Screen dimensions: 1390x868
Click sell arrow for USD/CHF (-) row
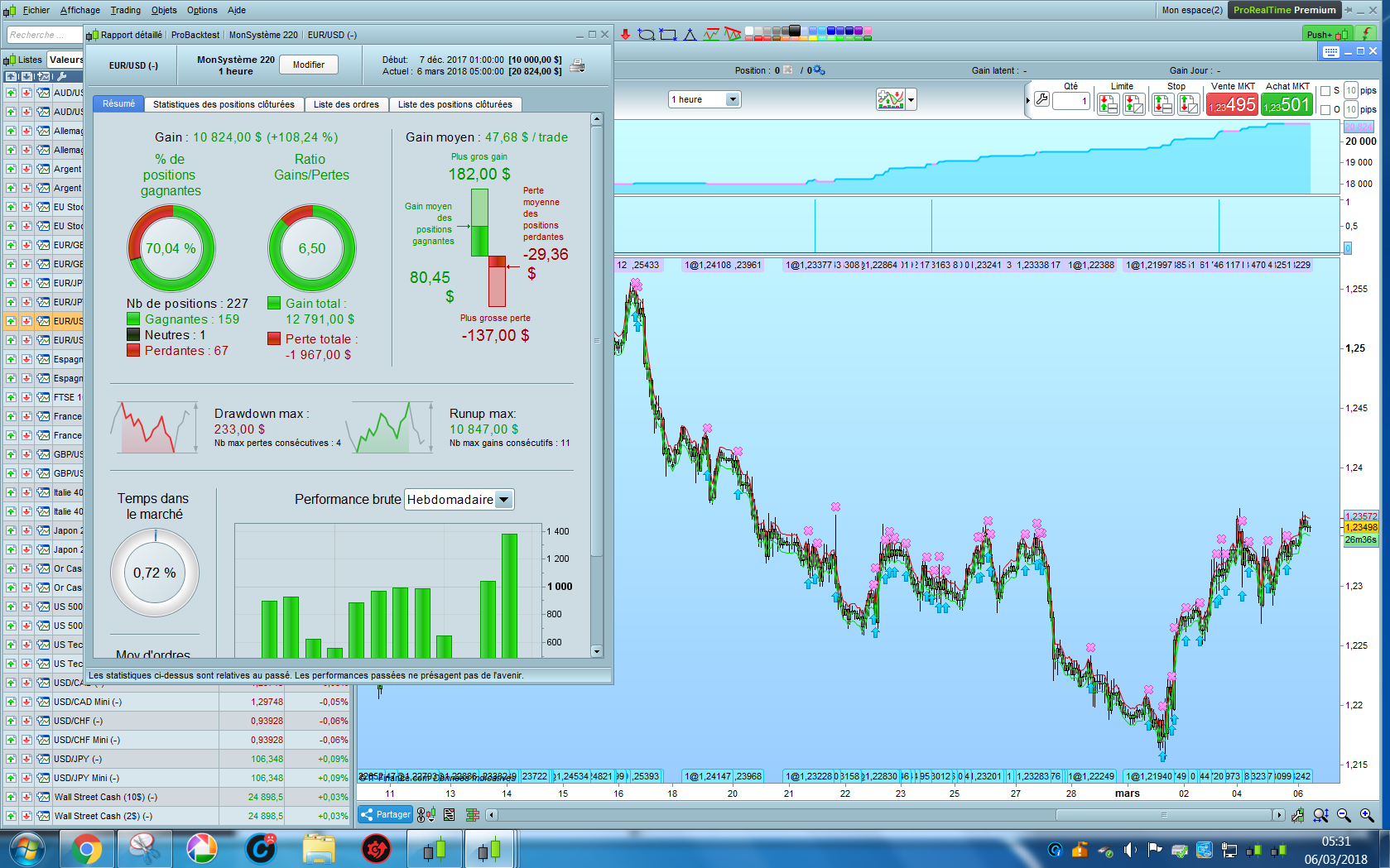26,721
